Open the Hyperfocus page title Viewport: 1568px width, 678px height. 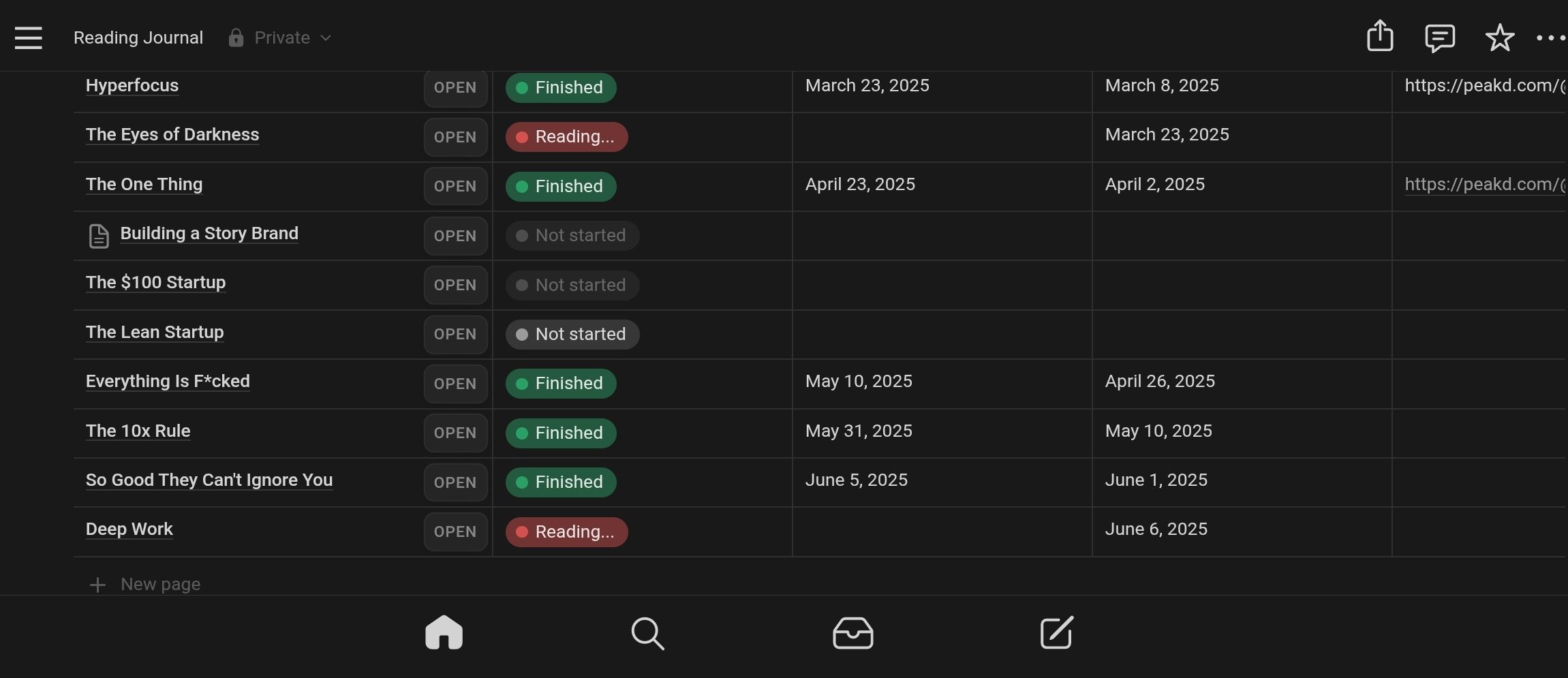point(132,85)
